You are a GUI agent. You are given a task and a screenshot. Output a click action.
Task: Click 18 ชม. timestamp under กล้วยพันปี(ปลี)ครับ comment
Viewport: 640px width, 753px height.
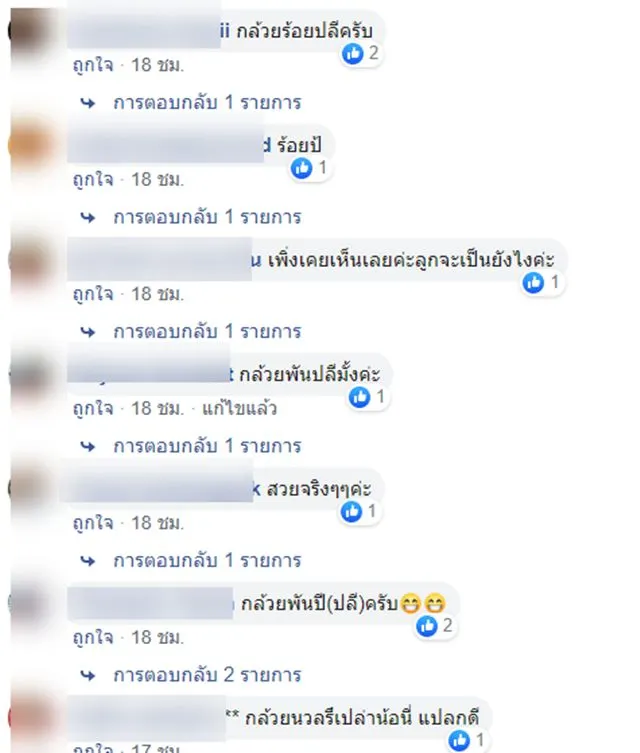coord(157,638)
